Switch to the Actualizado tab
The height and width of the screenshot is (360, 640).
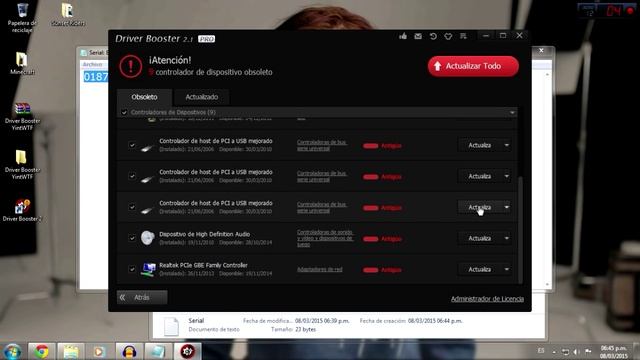(202, 97)
